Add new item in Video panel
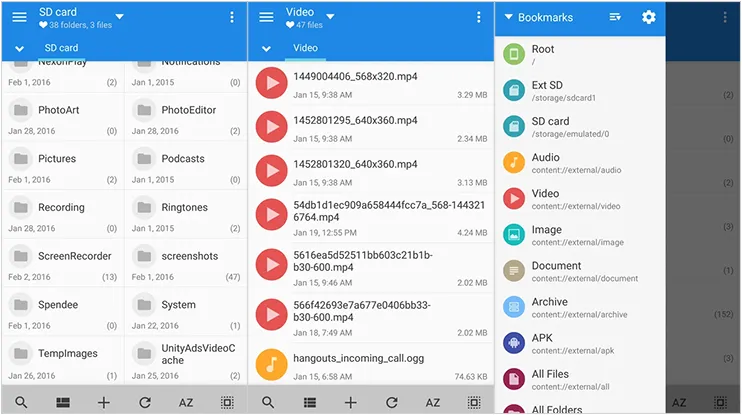Viewport: 742px width, 415px height. 351,403
